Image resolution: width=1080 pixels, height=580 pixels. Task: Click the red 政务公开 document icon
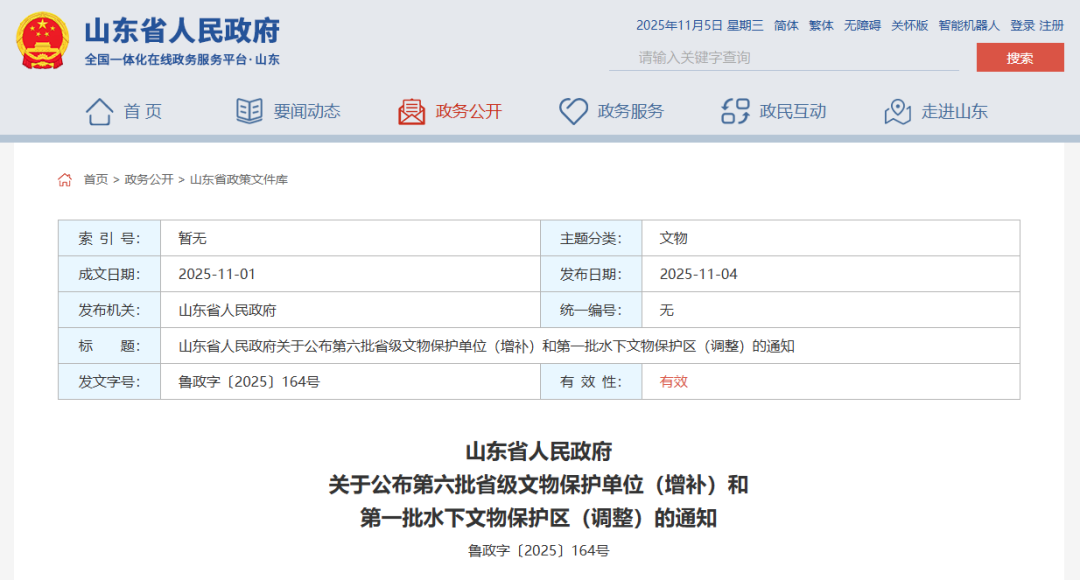tap(411, 111)
